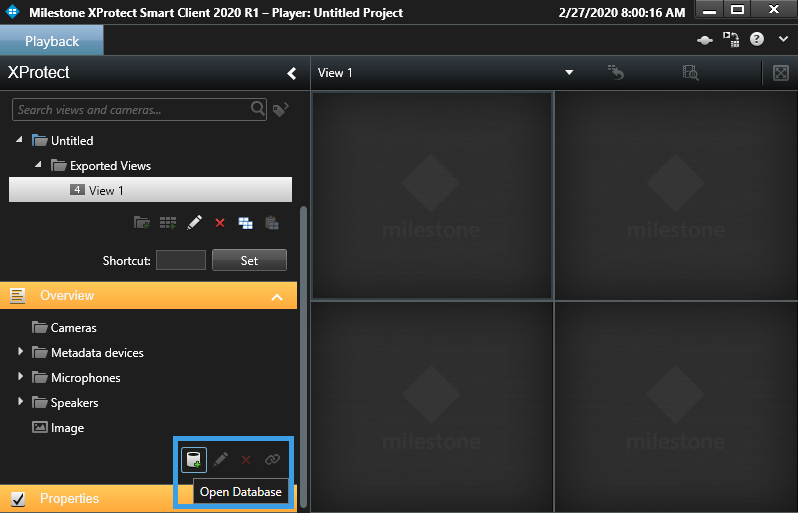Close the Smart Client window

[x=774, y=10]
